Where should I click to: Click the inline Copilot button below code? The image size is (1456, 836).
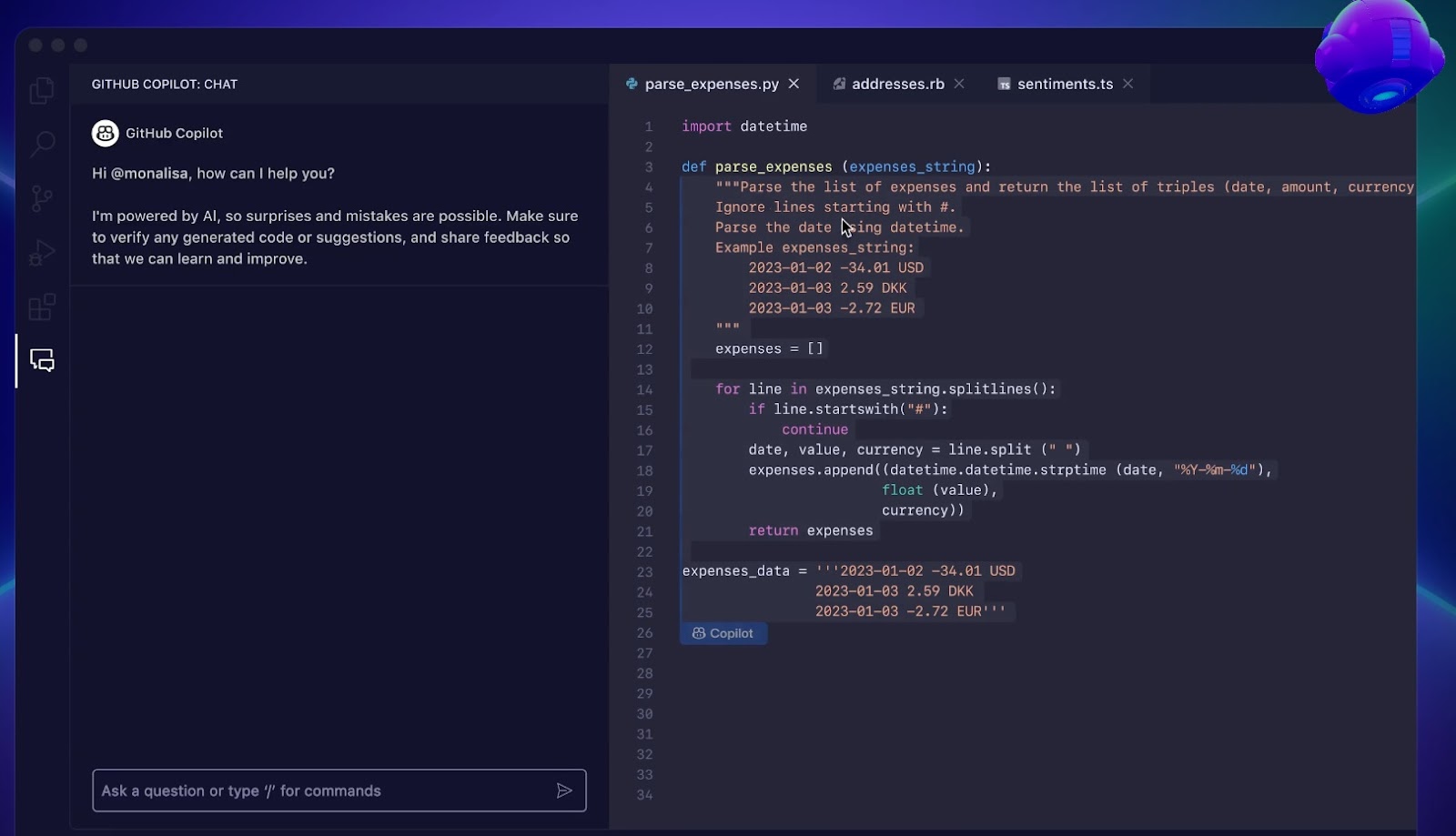(x=723, y=633)
